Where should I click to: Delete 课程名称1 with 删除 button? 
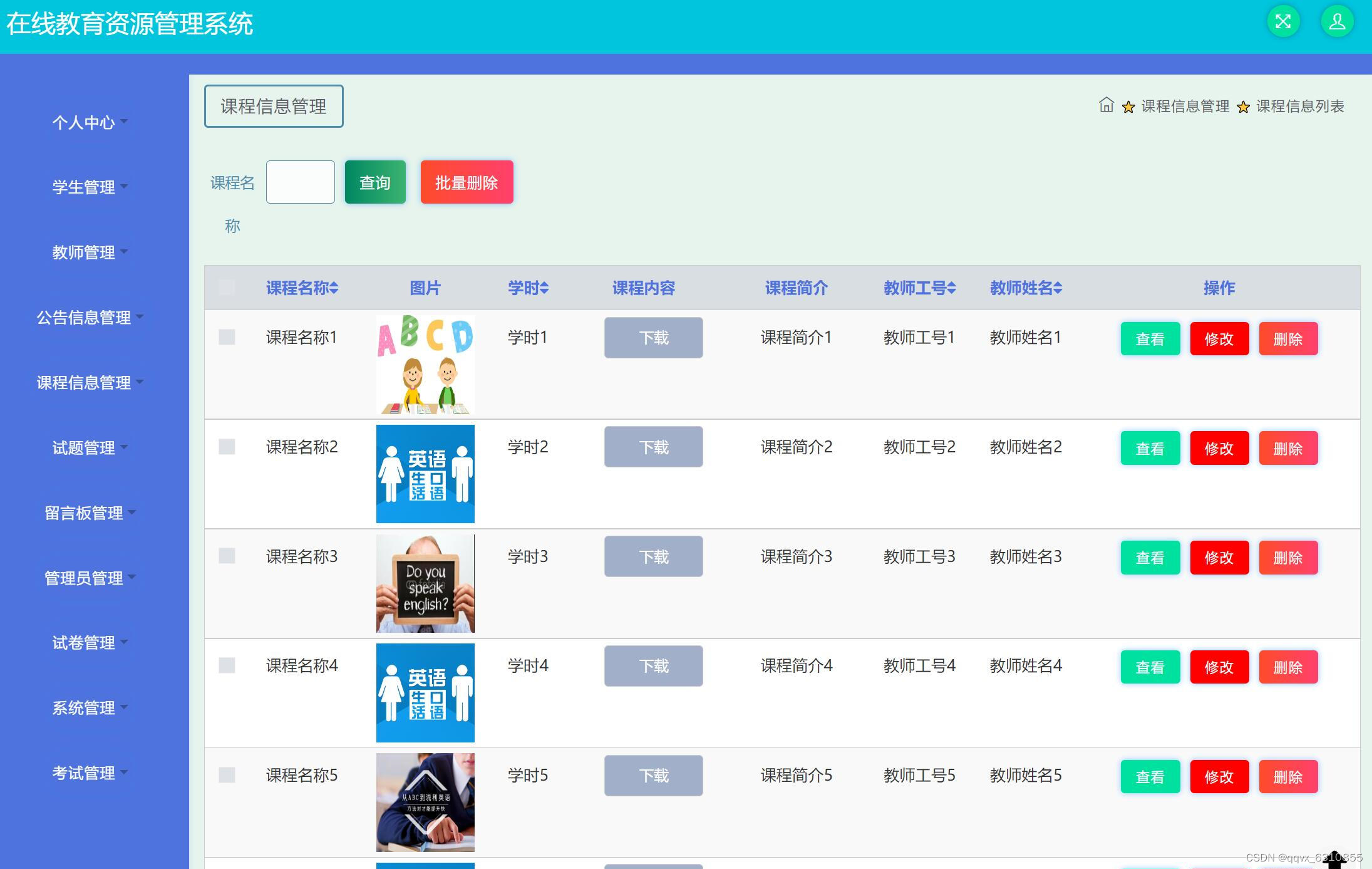point(1288,339)
